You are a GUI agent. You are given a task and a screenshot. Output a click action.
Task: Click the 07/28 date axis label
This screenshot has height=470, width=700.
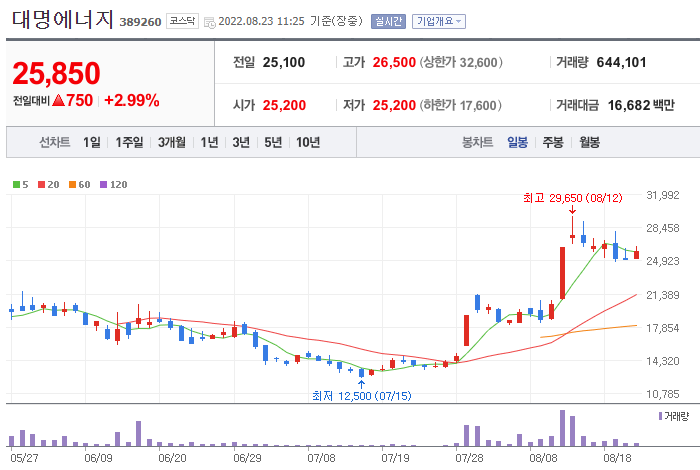469,458
